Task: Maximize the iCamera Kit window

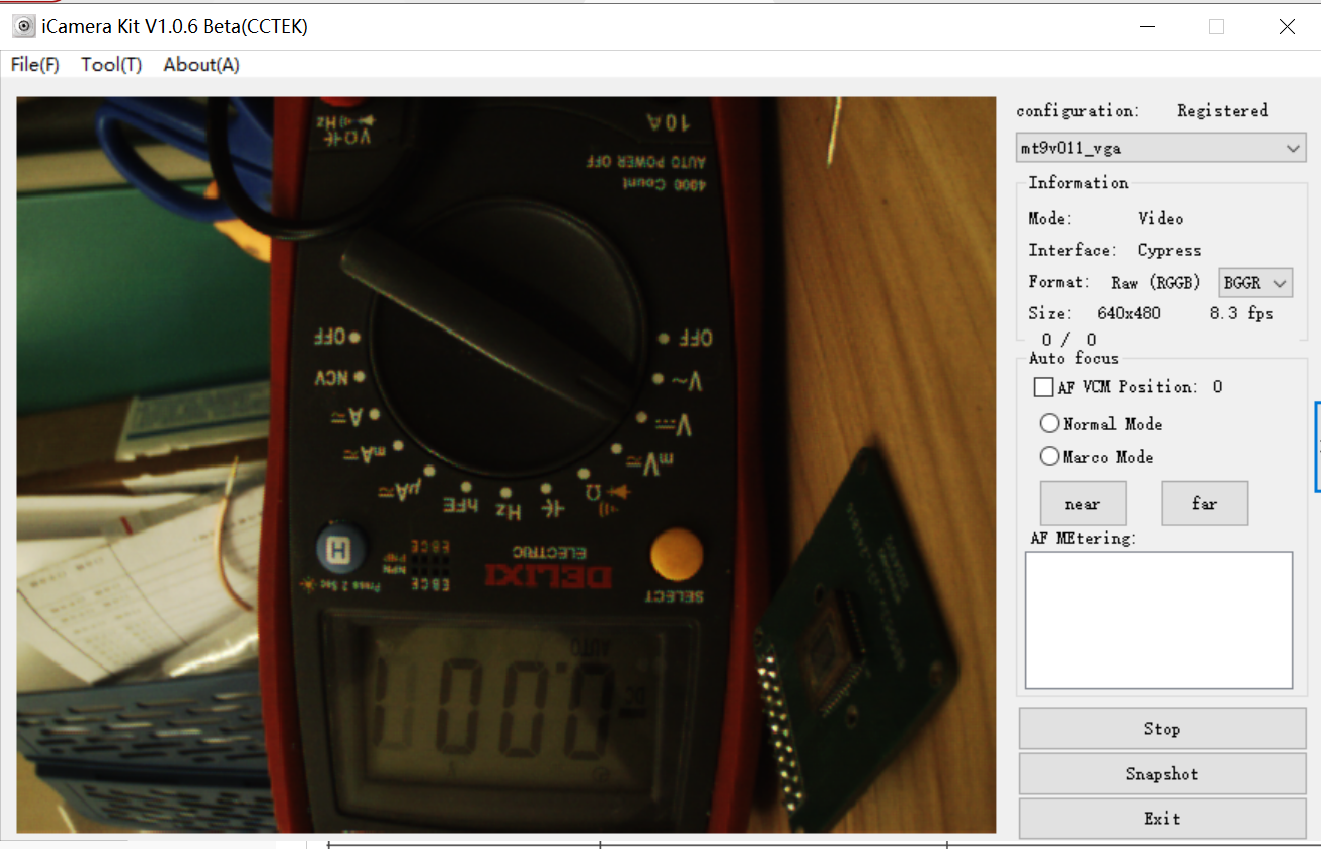Action: tap(1216, 27)
